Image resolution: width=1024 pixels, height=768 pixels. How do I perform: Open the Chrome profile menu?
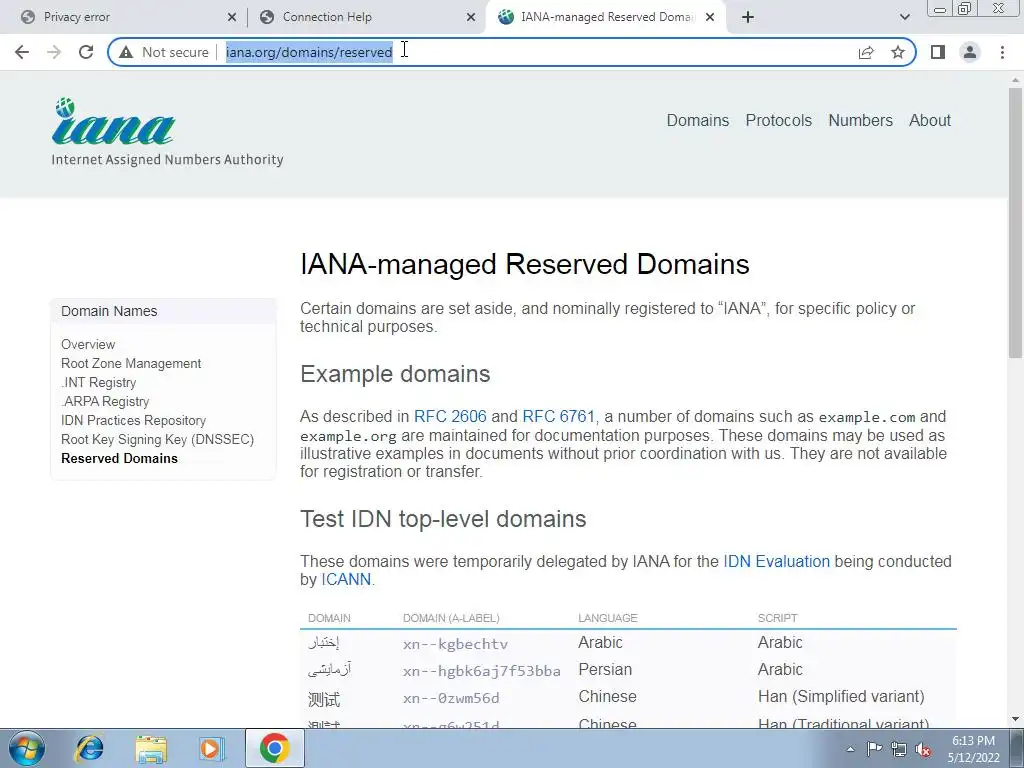click(970, 52)
